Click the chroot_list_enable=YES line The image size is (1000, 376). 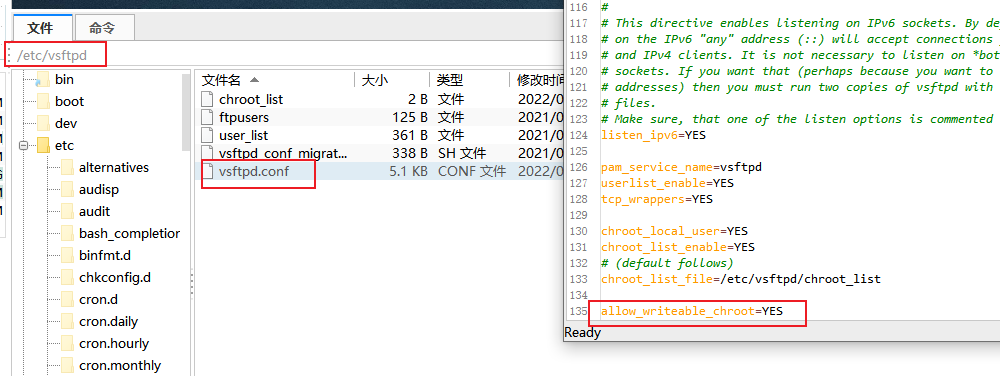678,247
